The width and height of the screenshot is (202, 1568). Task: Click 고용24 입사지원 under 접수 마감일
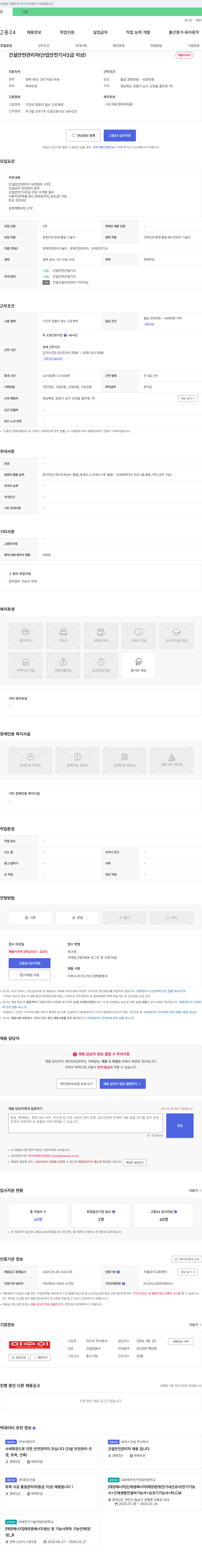coord(29,963)
